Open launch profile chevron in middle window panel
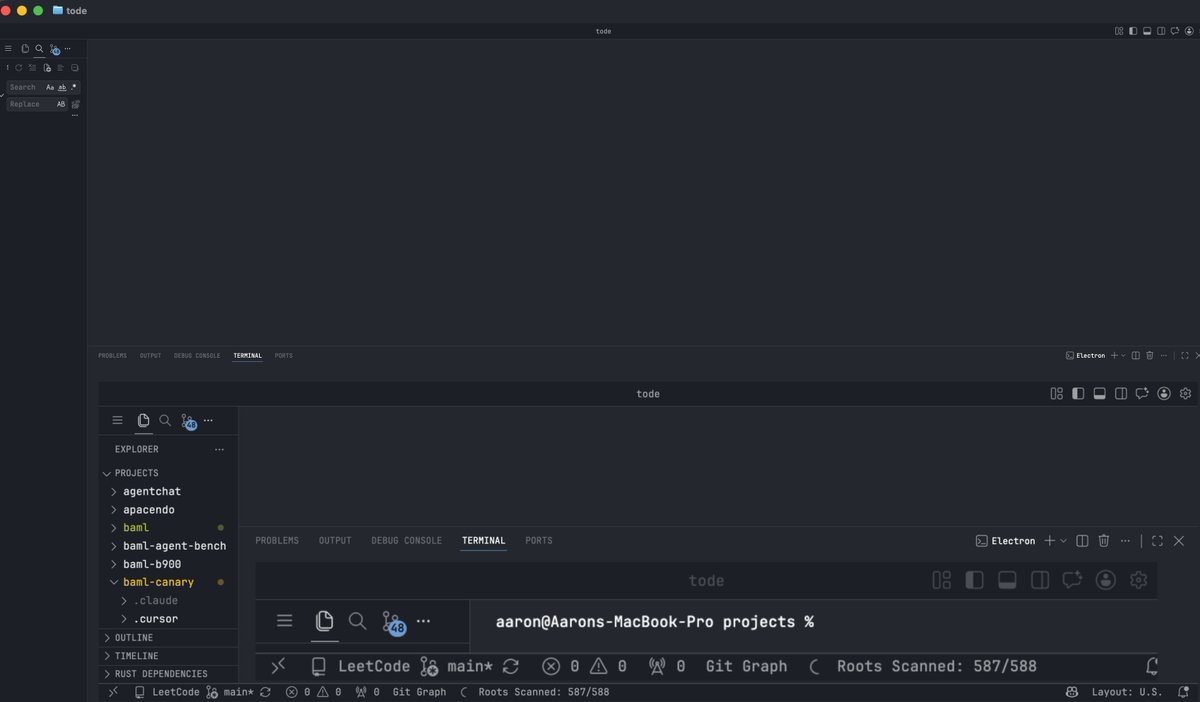Viewport: 1200px width, 702px height. 1063,541
